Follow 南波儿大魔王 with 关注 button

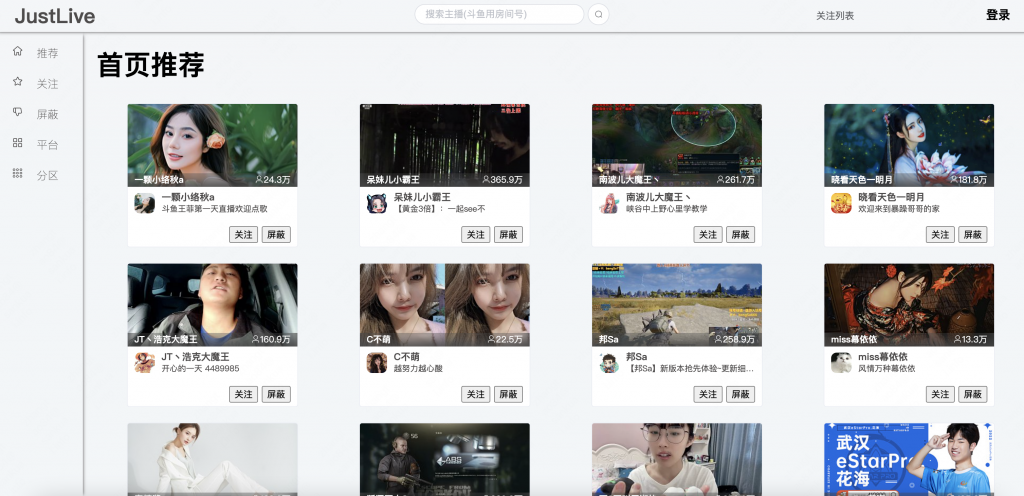coord(708,234)
